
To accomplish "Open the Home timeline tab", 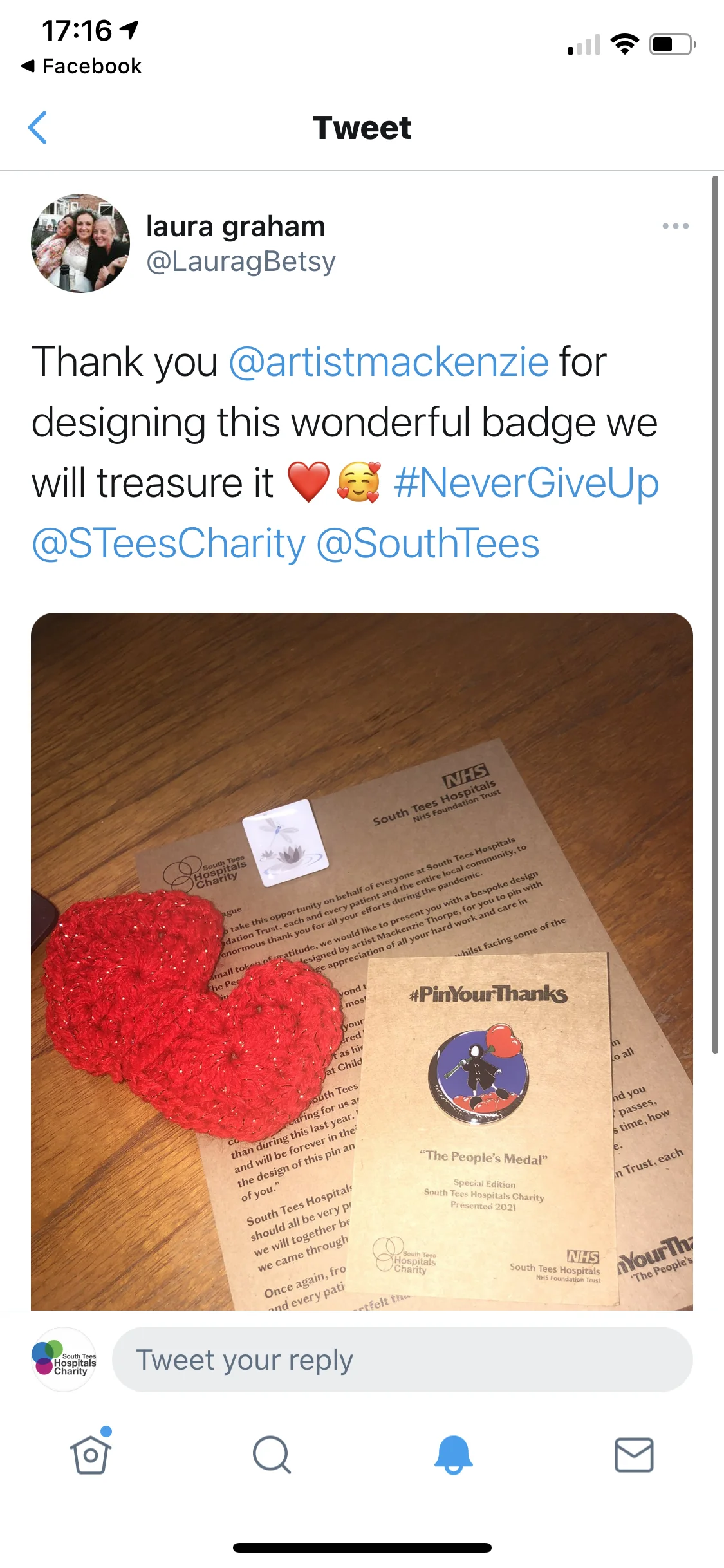I will point(91,1453).
